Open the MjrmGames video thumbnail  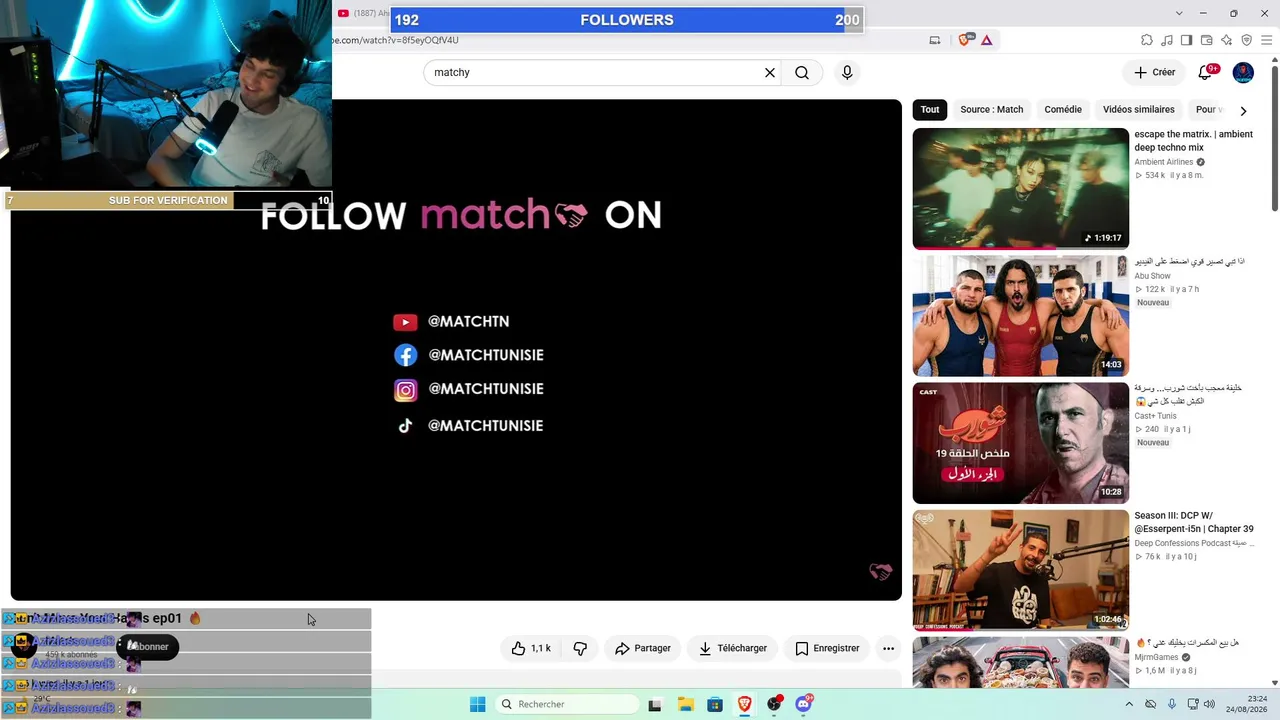pyautogui.click(x=1021, y=662)
